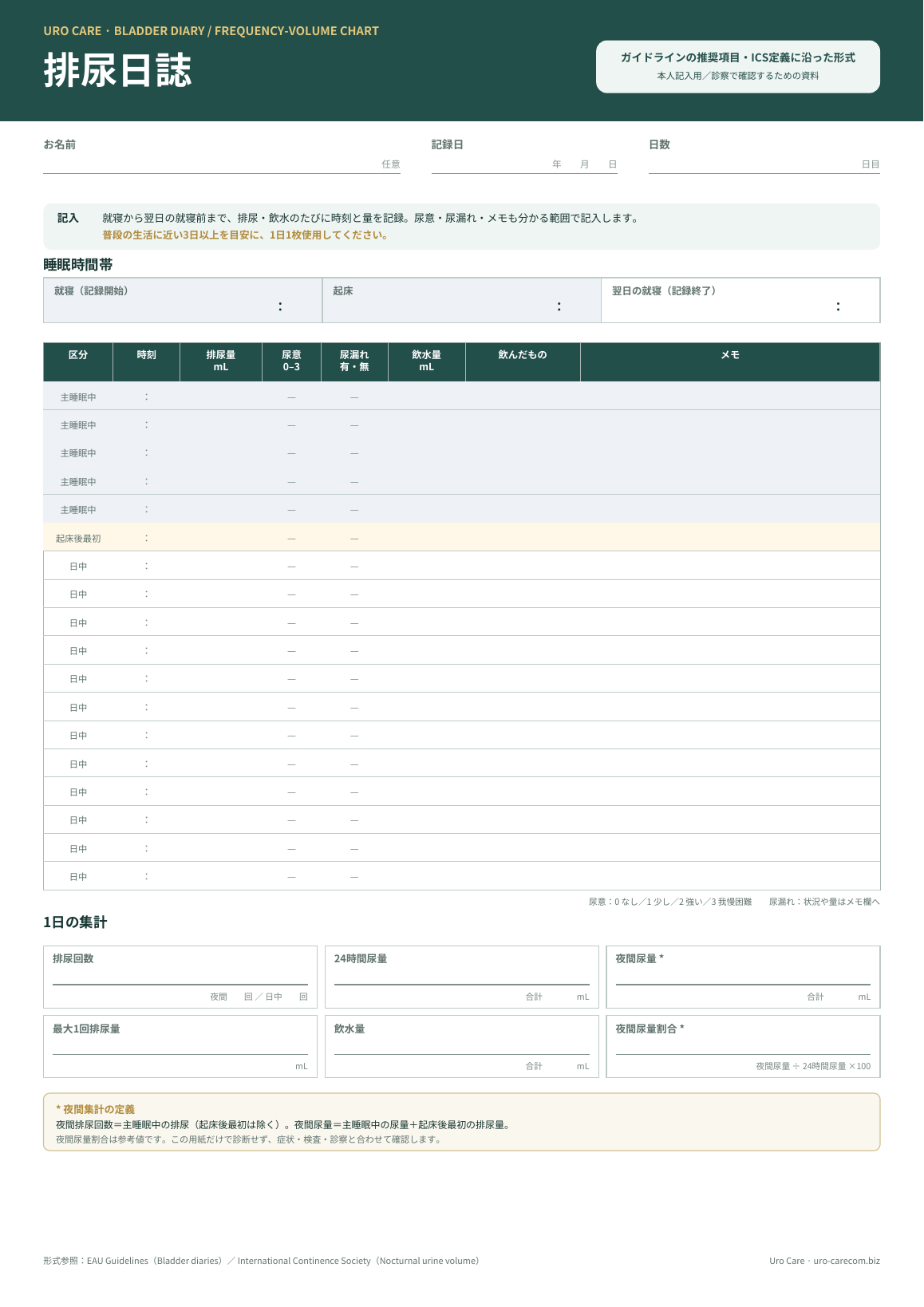Select the 就寝（記録開始） time field
Screen dimensions: 924x1307
pos(183,300)
